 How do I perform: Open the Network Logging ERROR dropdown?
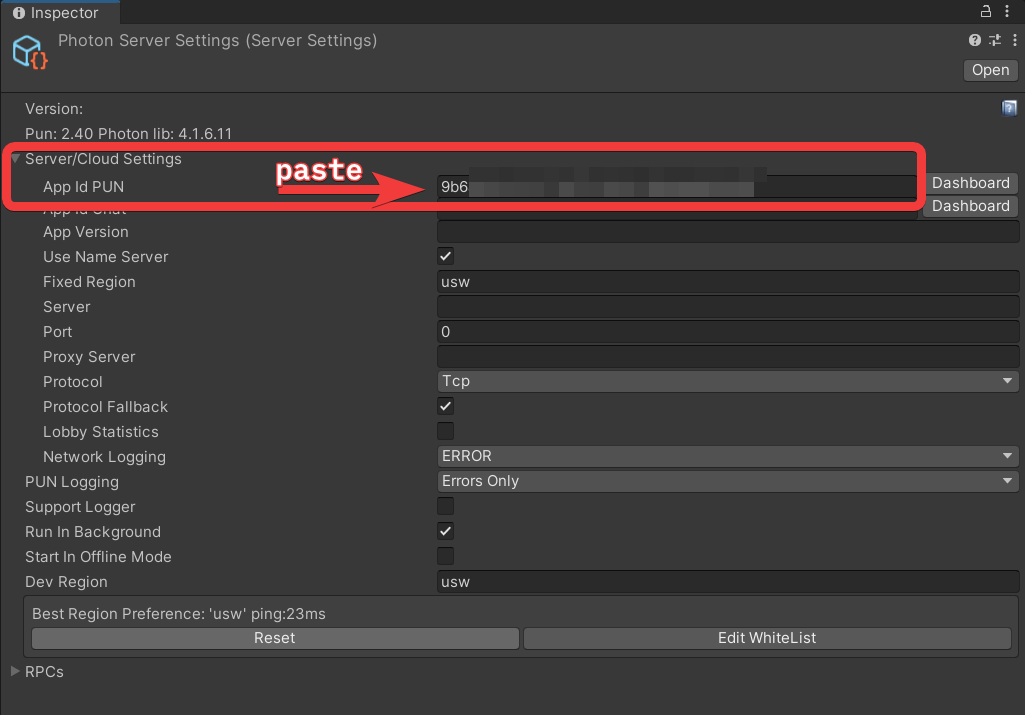(728, 456)
